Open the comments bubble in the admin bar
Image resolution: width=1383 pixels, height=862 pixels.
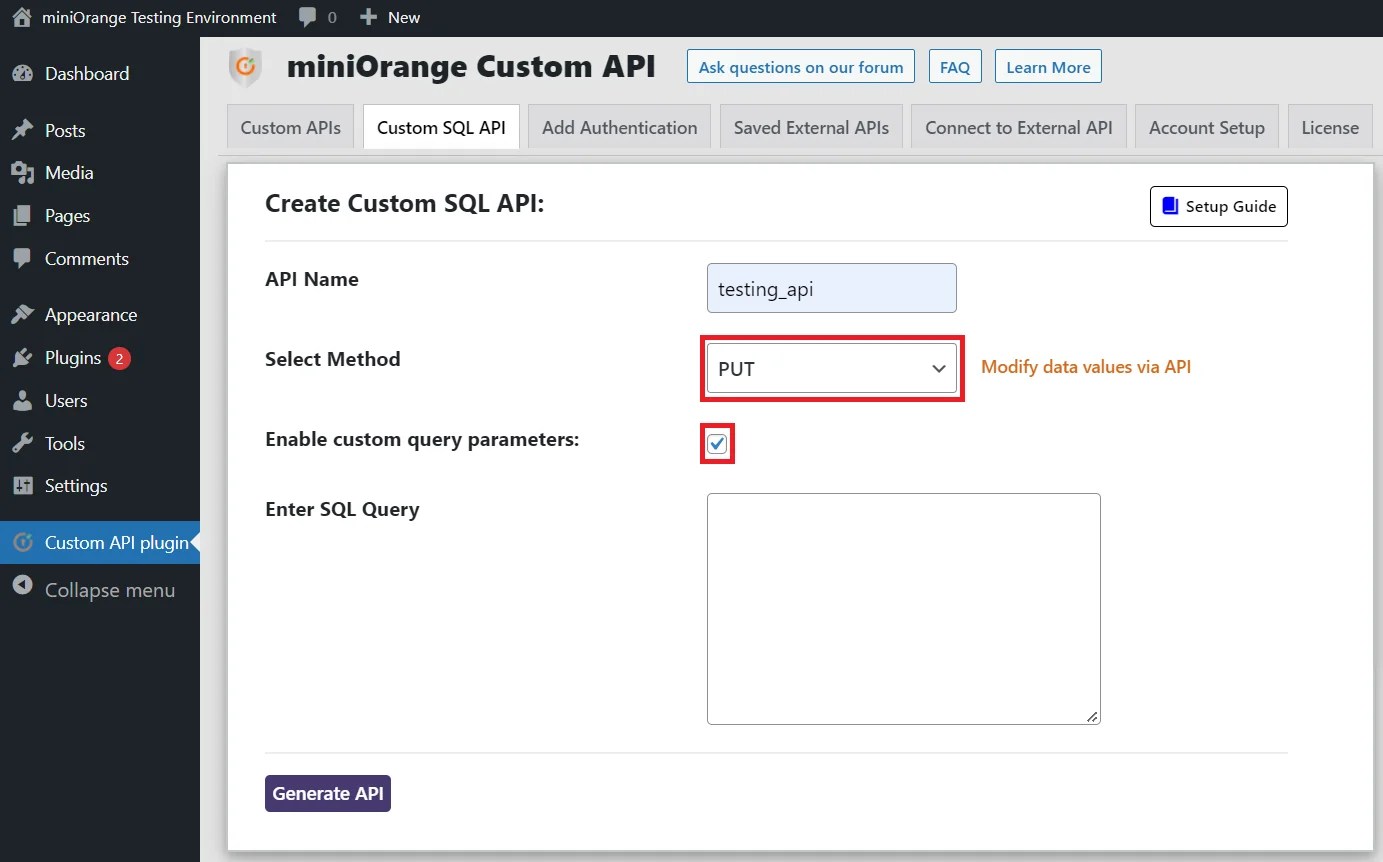pyautogui.click(x=304, y=17)
